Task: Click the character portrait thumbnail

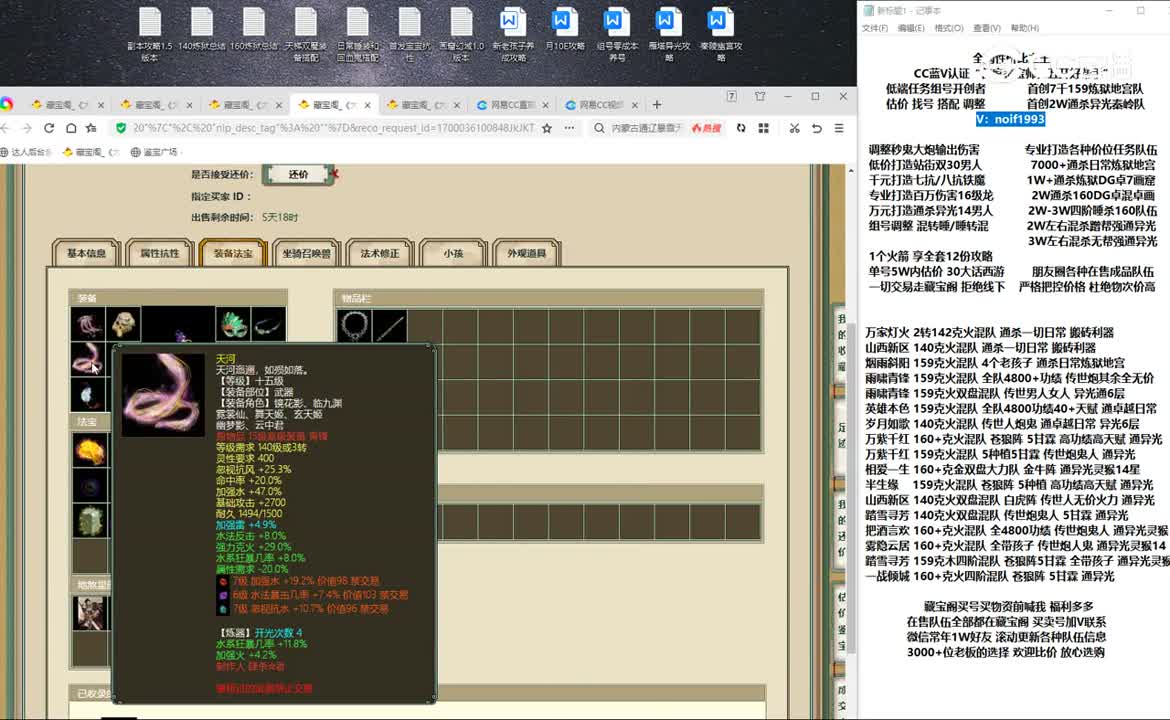Action: pos(90,613)
